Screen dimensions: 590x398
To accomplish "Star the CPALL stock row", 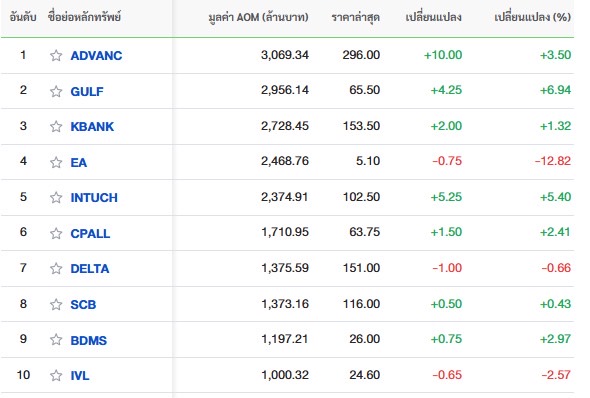I will click(x=56, y=233).
